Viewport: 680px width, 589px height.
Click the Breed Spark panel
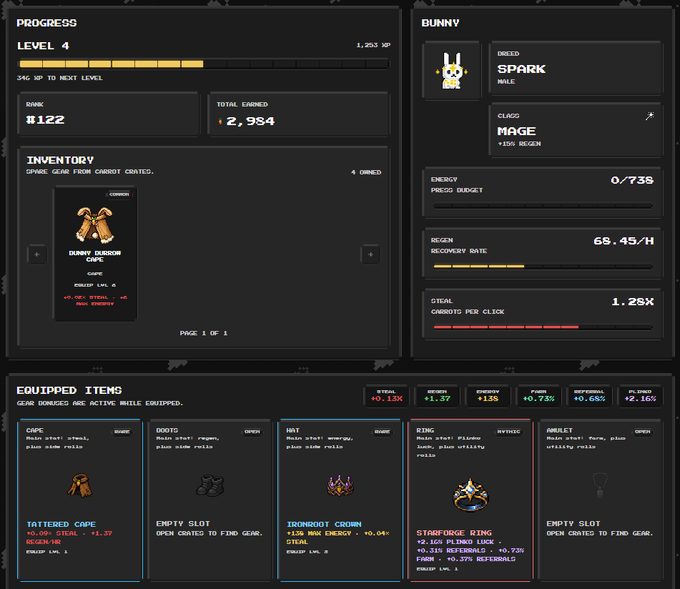point(575,68)
